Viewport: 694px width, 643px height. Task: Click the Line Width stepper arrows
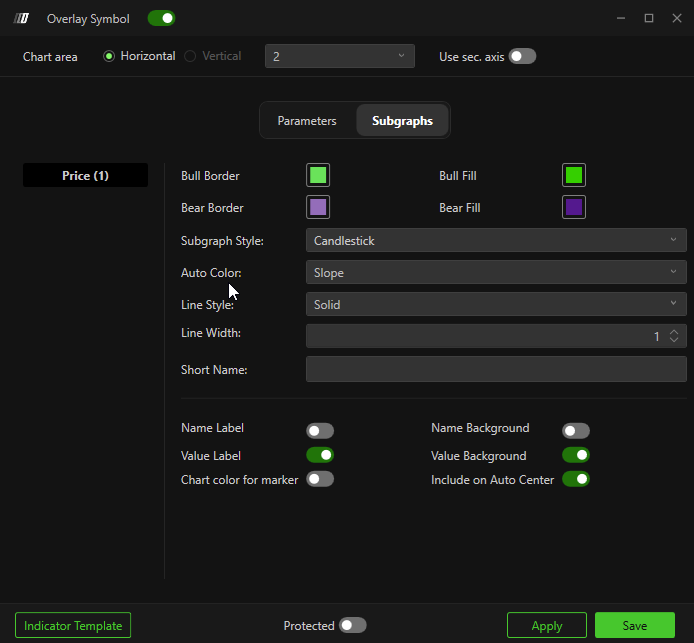click(x=674, y=336)
